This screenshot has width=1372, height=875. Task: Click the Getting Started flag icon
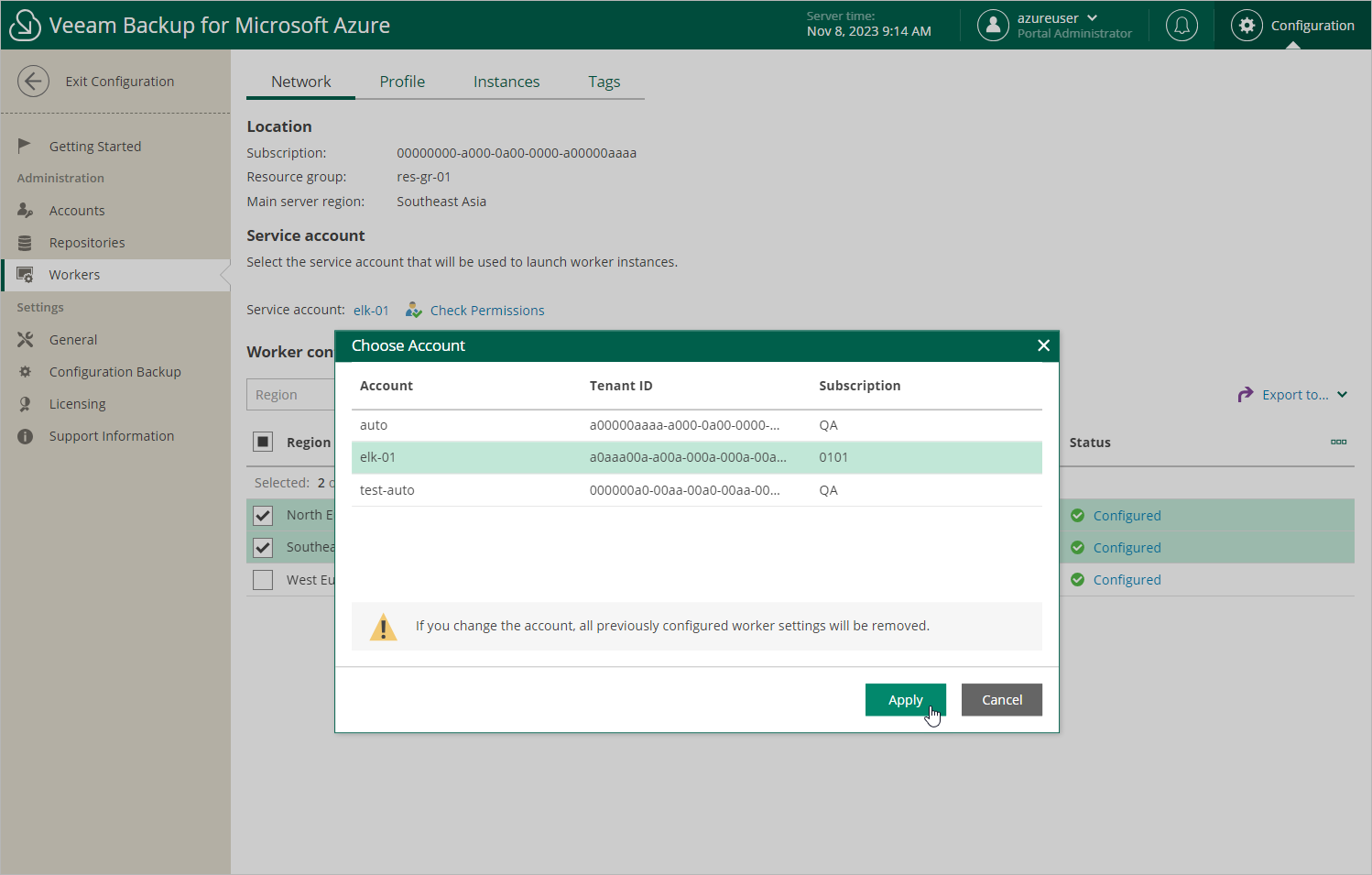25,146
